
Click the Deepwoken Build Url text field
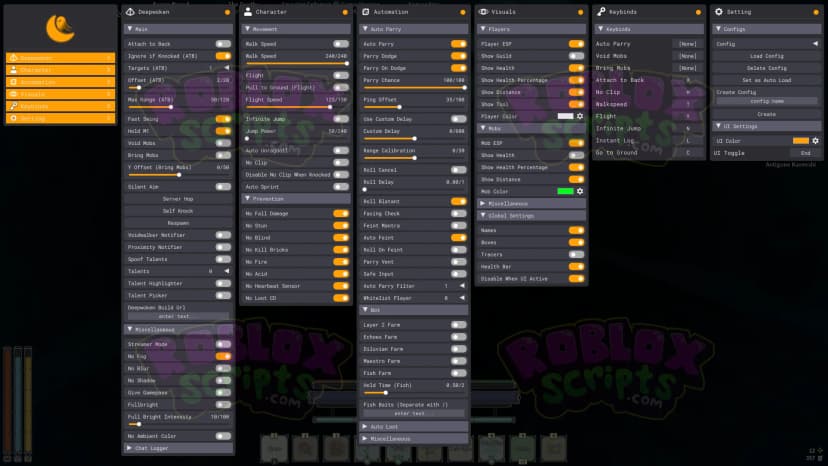178,316
